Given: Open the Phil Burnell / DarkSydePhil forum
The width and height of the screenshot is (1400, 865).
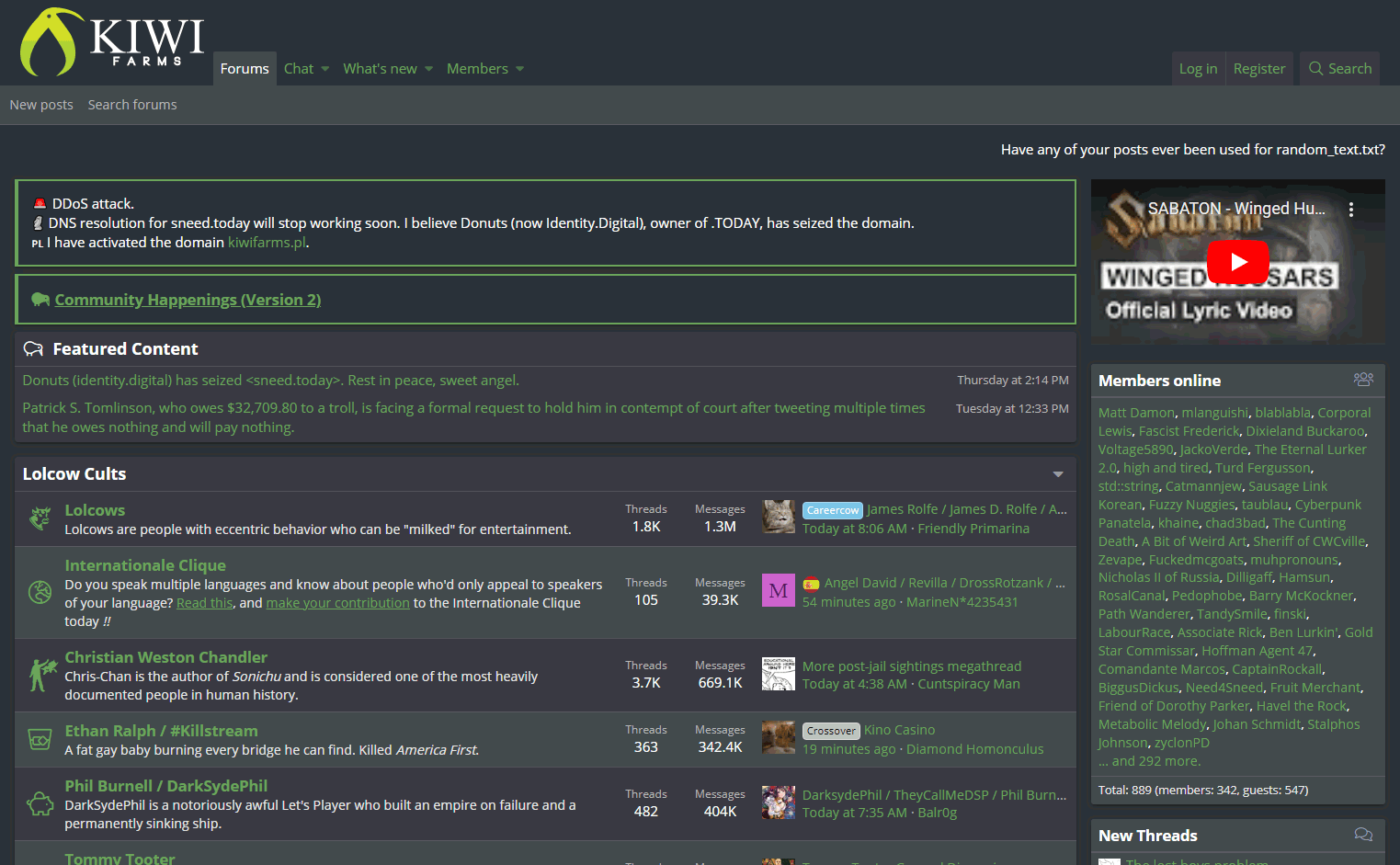Looking at the screenshot, I should click(x=165, y=786).
